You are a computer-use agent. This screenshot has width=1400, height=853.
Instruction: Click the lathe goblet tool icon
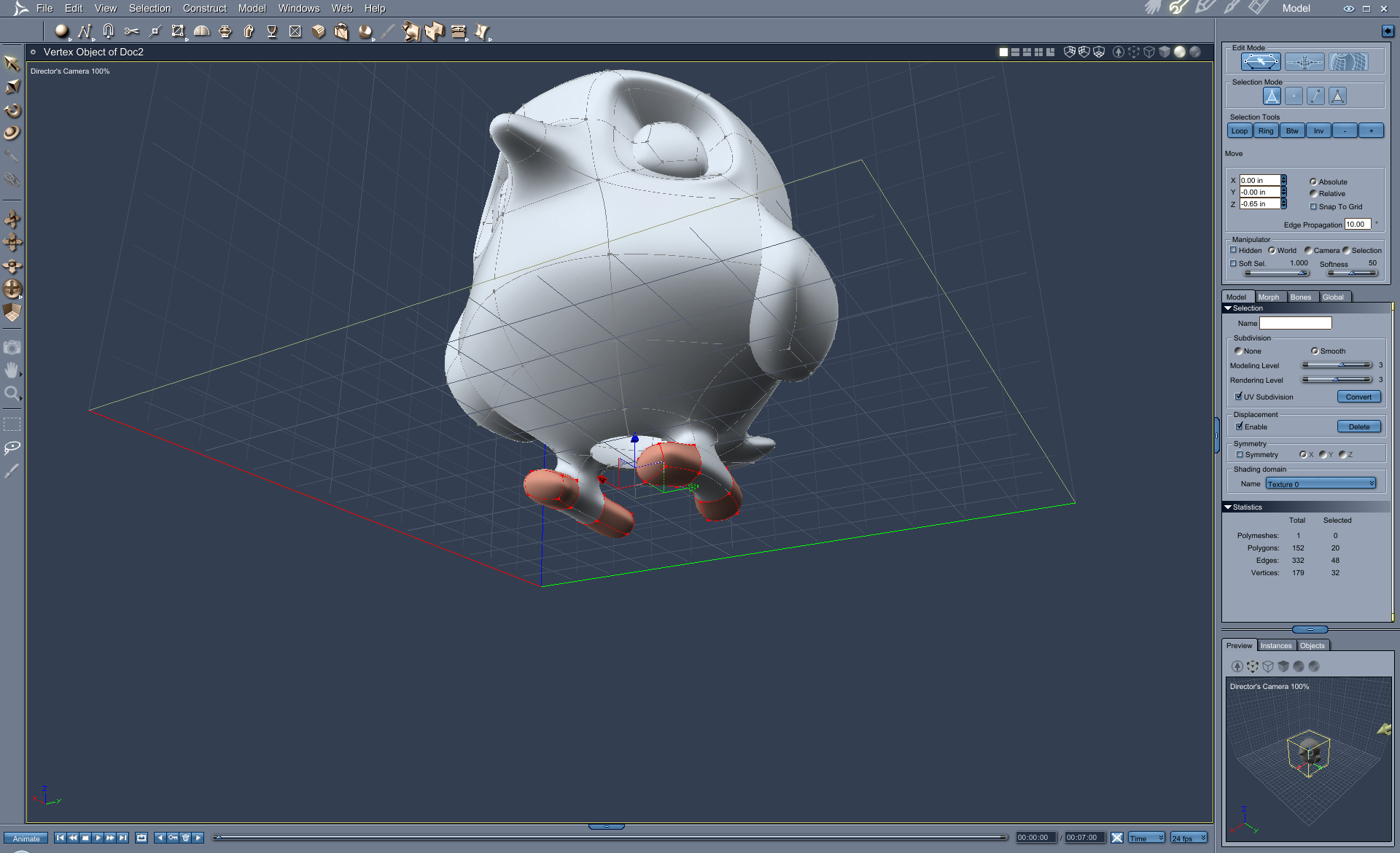pos(272,31)
